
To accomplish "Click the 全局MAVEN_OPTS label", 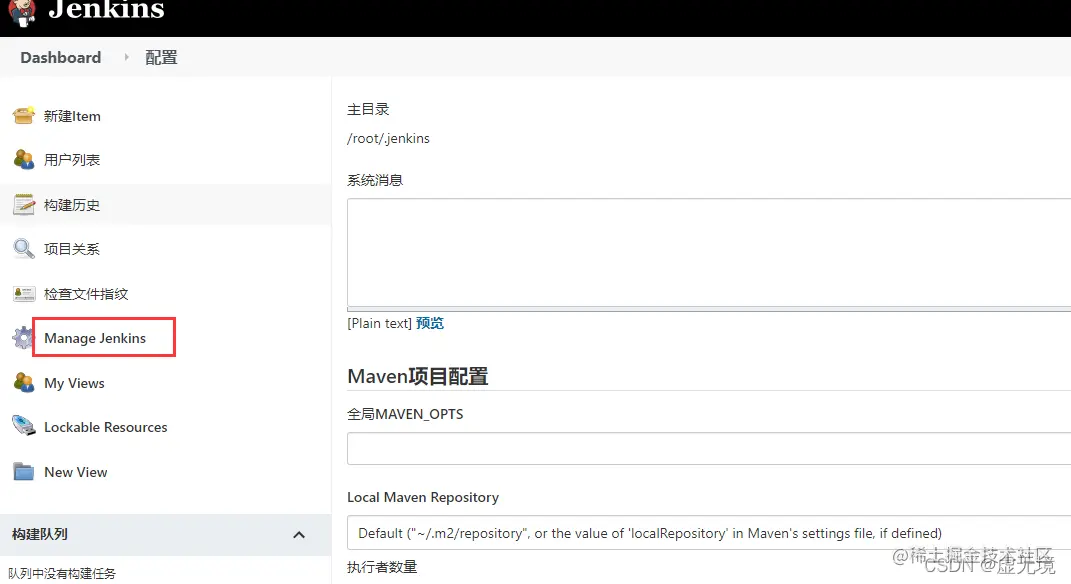I will click(405, 414).
